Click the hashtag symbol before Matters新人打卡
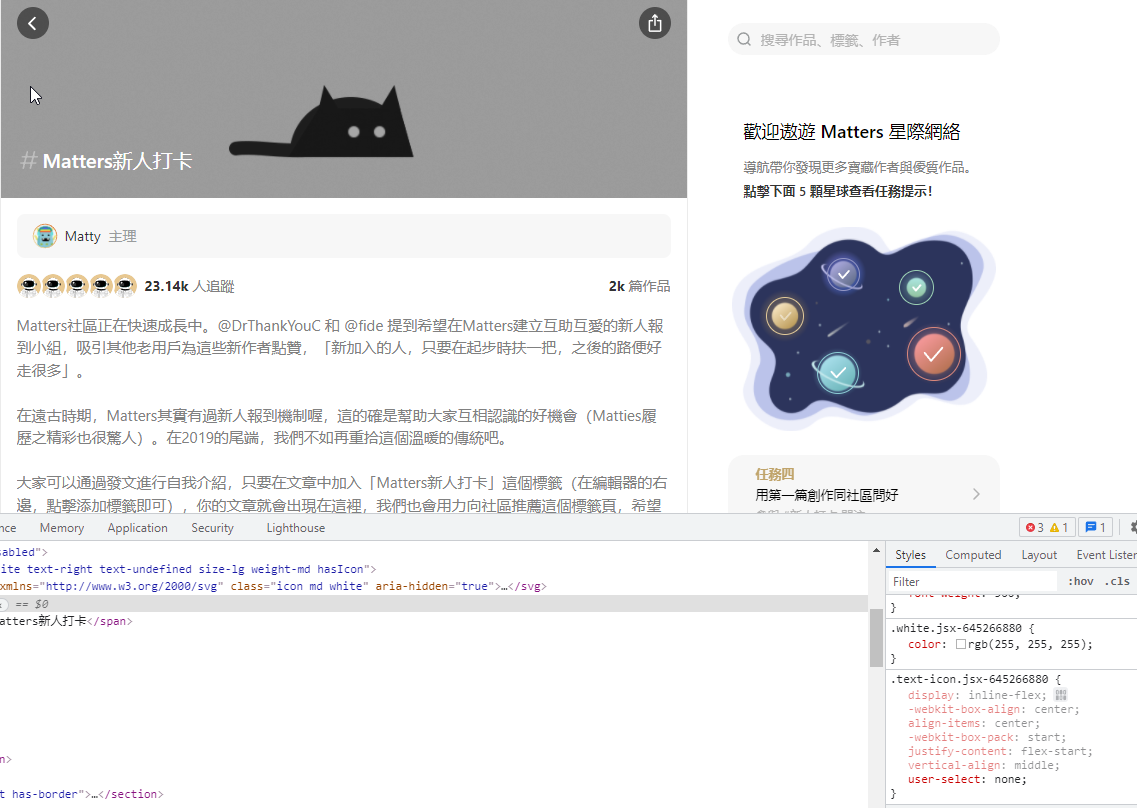Image resolution: width=1137 pixels, height=808 pixels. (x=28, y=160)
